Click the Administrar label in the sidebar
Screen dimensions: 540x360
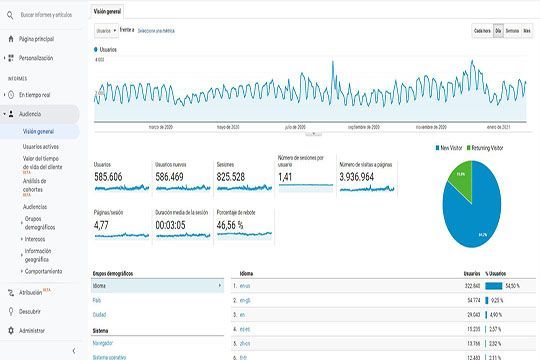pos(32,331)
